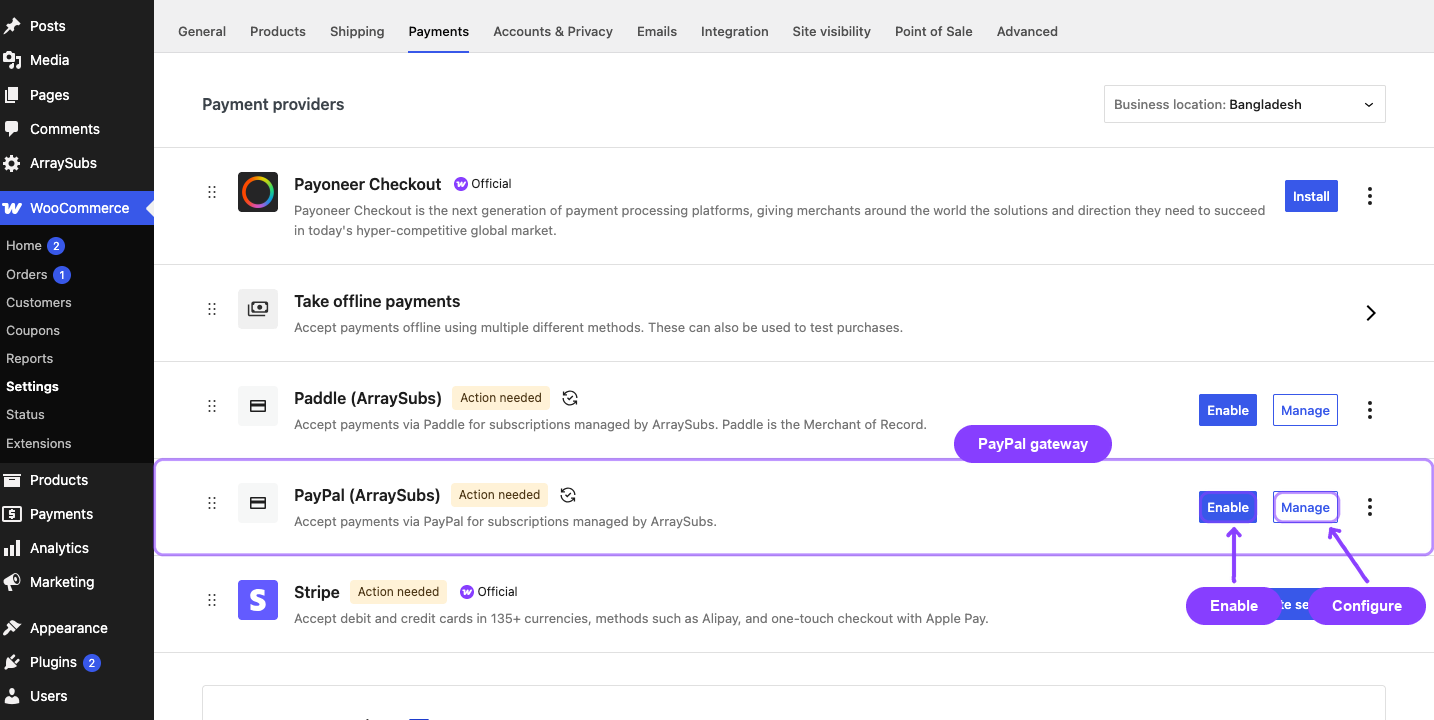Click the Paddle card icon
1434x720 pixels.
[x=258, y=406]
